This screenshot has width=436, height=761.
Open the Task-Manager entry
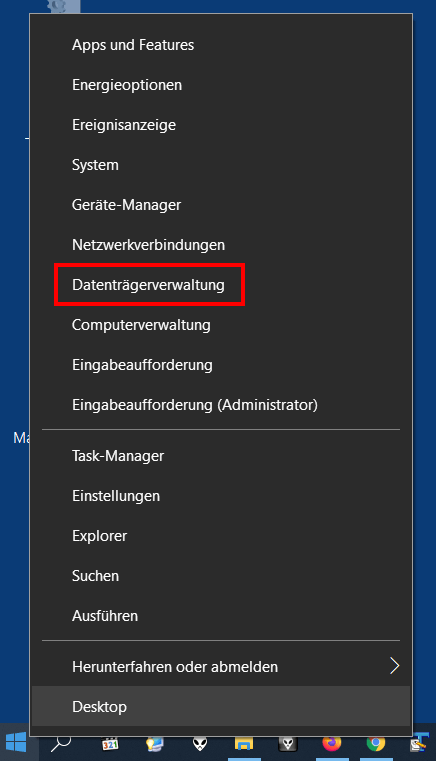[x=222, y=456]
